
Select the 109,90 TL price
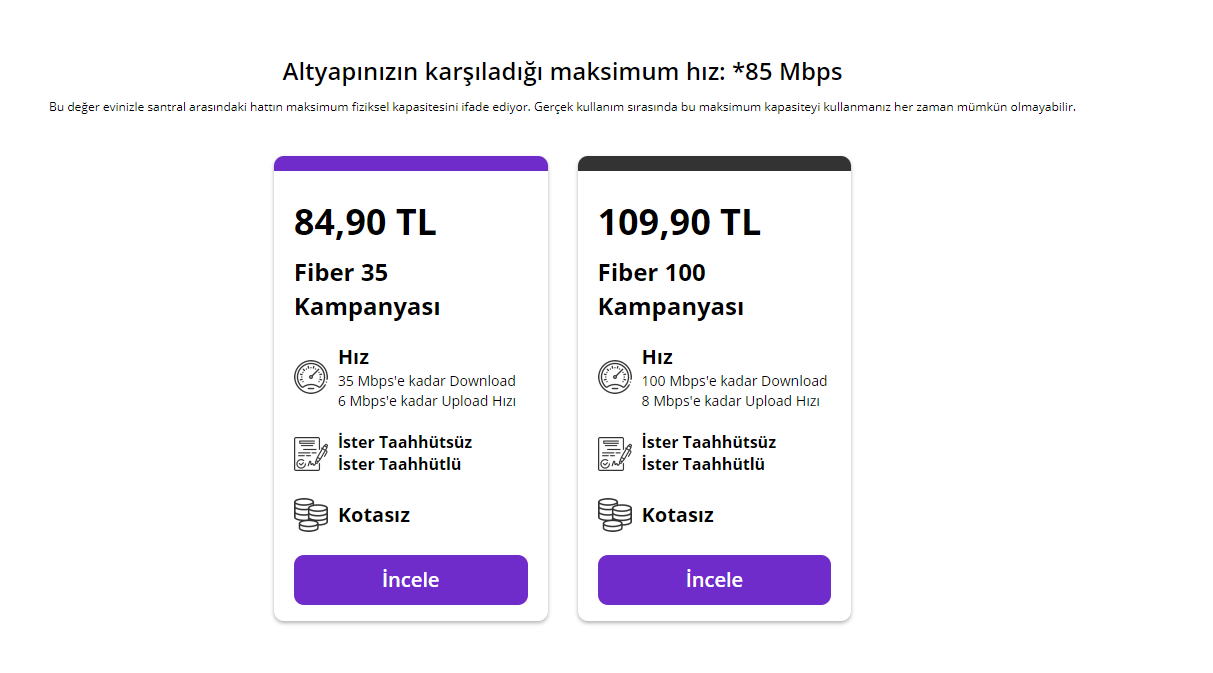679,222
